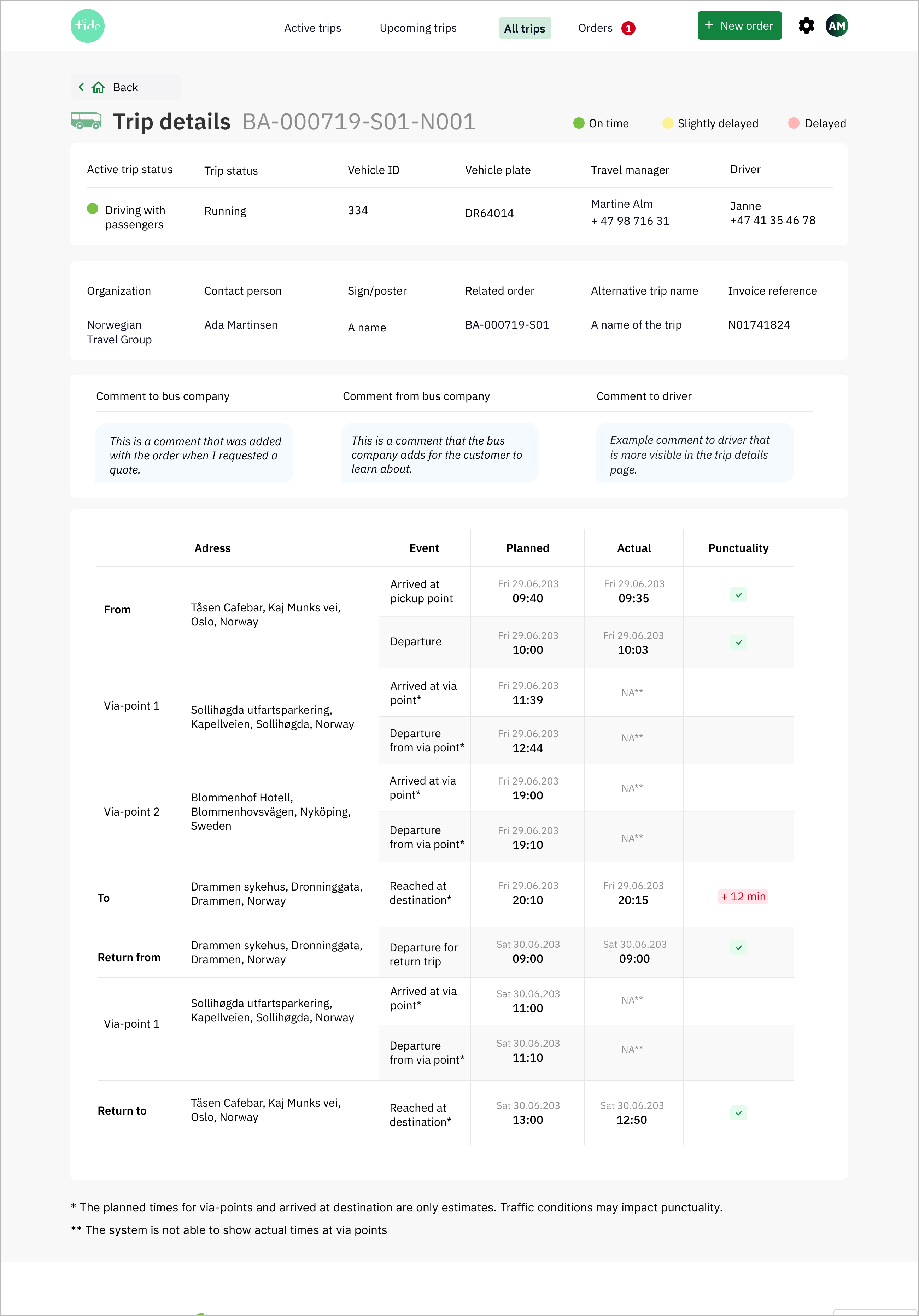919x1316 pixels.
Task: Click organization Norwegian Travel Group
Action: click(x=119, y=333)
